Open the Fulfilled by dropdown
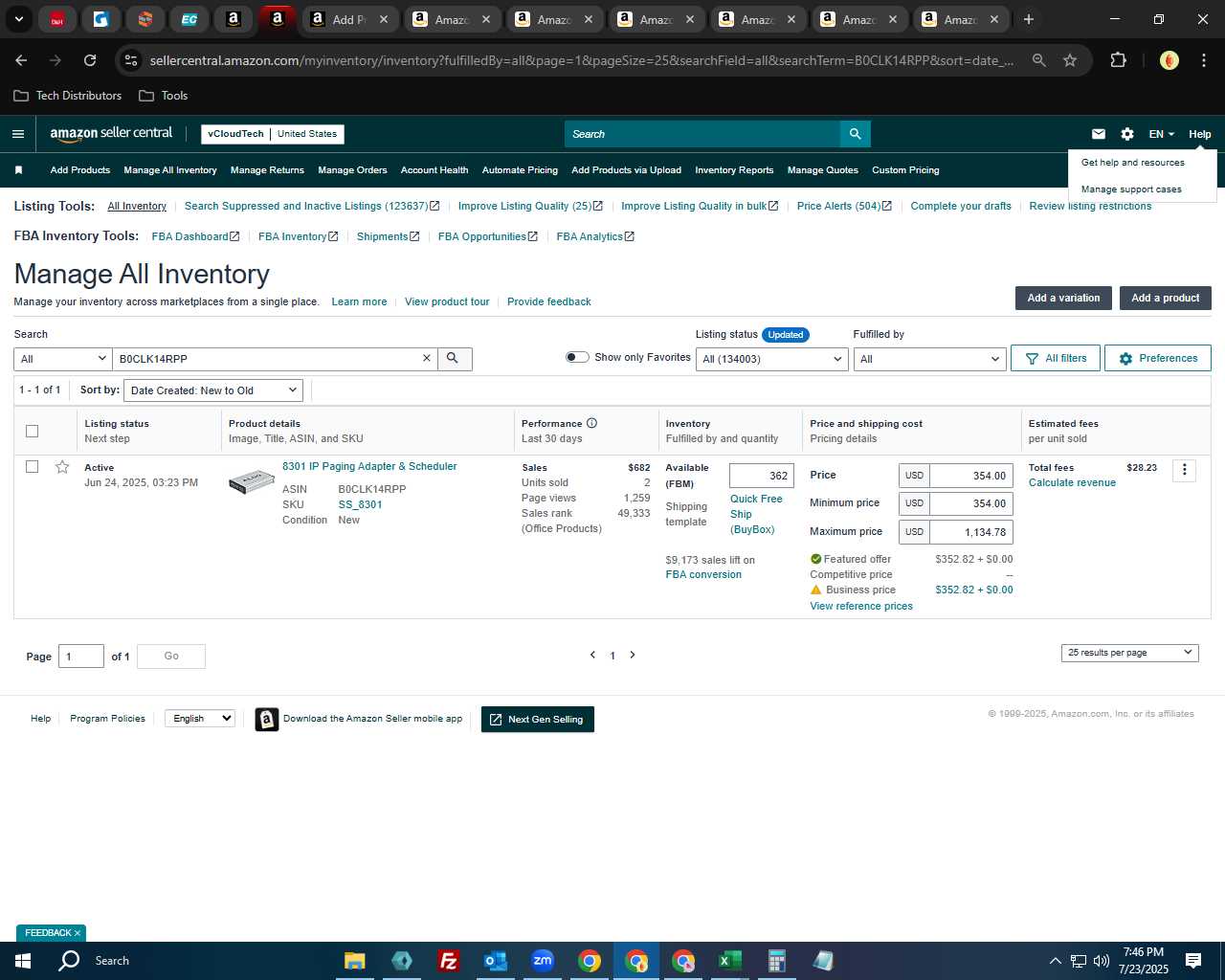The height and width of the screenshot is (980, 1225). 929,359
